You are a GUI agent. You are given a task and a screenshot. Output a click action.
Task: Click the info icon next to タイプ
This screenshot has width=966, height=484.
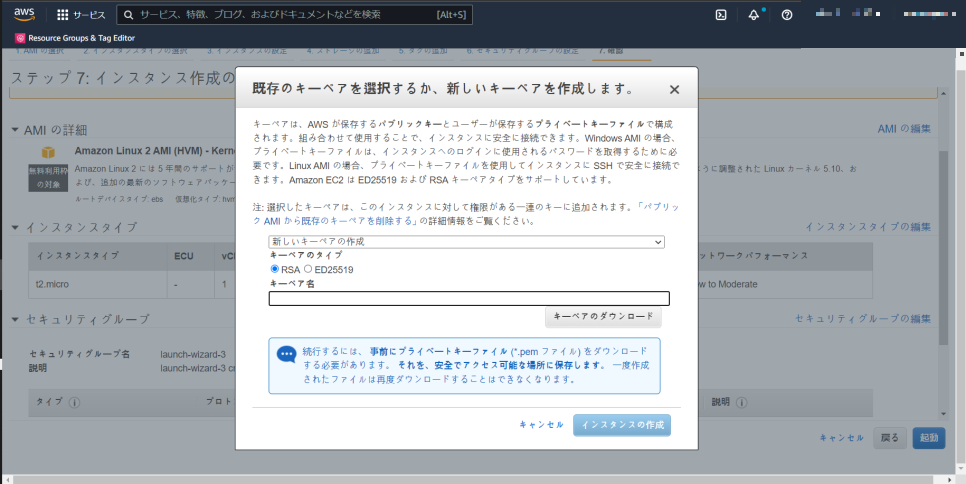pyautogui.click(x=75, y=403)
